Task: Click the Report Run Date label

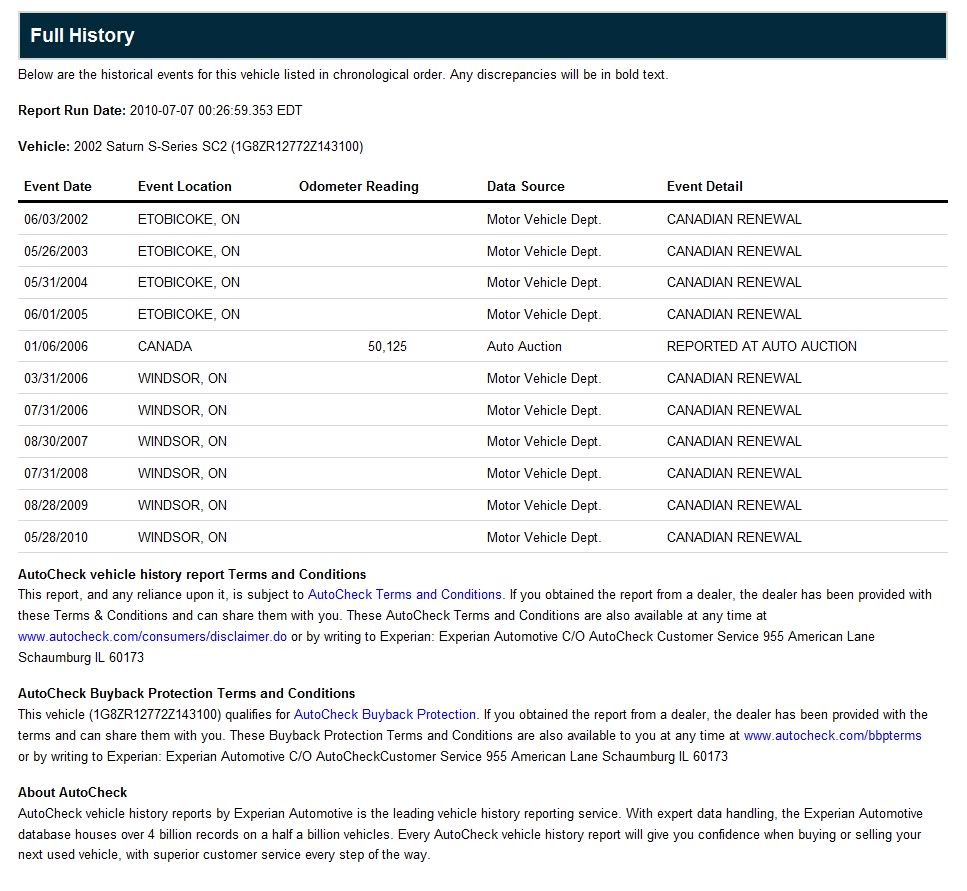Action: click(x=72, y=110)
